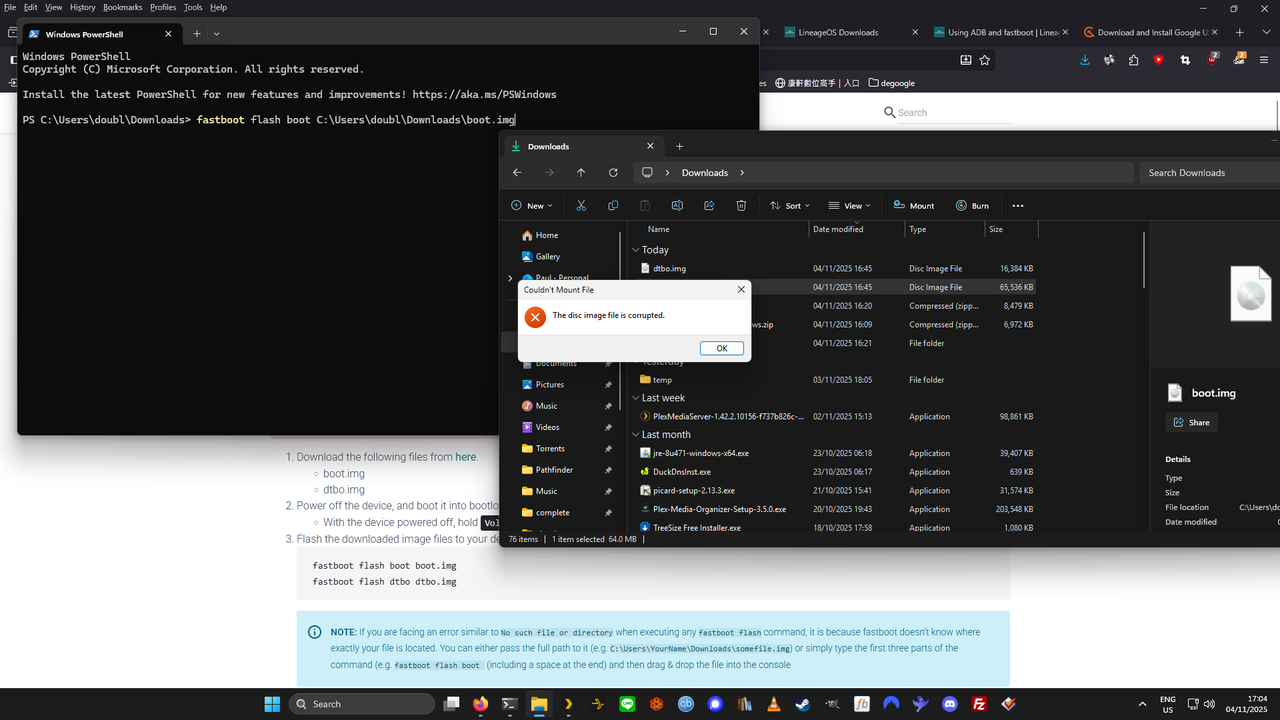
Task: Click the Copy icon in Explorer toolbar
Action: (x=613, y=205)
